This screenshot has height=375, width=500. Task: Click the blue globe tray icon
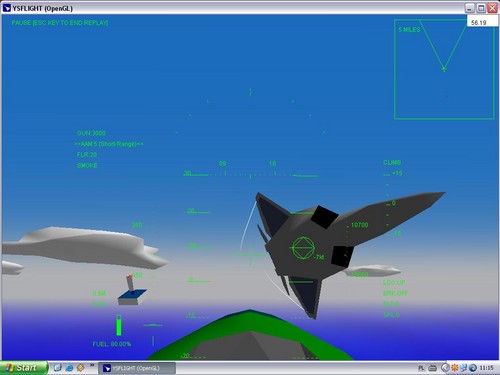point(473,368)
